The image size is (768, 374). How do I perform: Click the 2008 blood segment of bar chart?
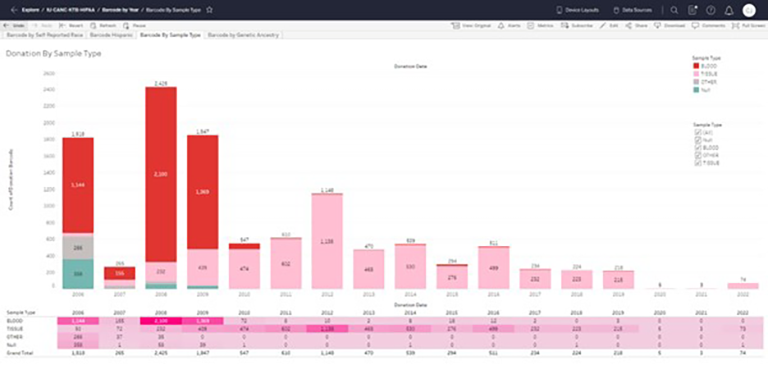(x=161, y=174)
